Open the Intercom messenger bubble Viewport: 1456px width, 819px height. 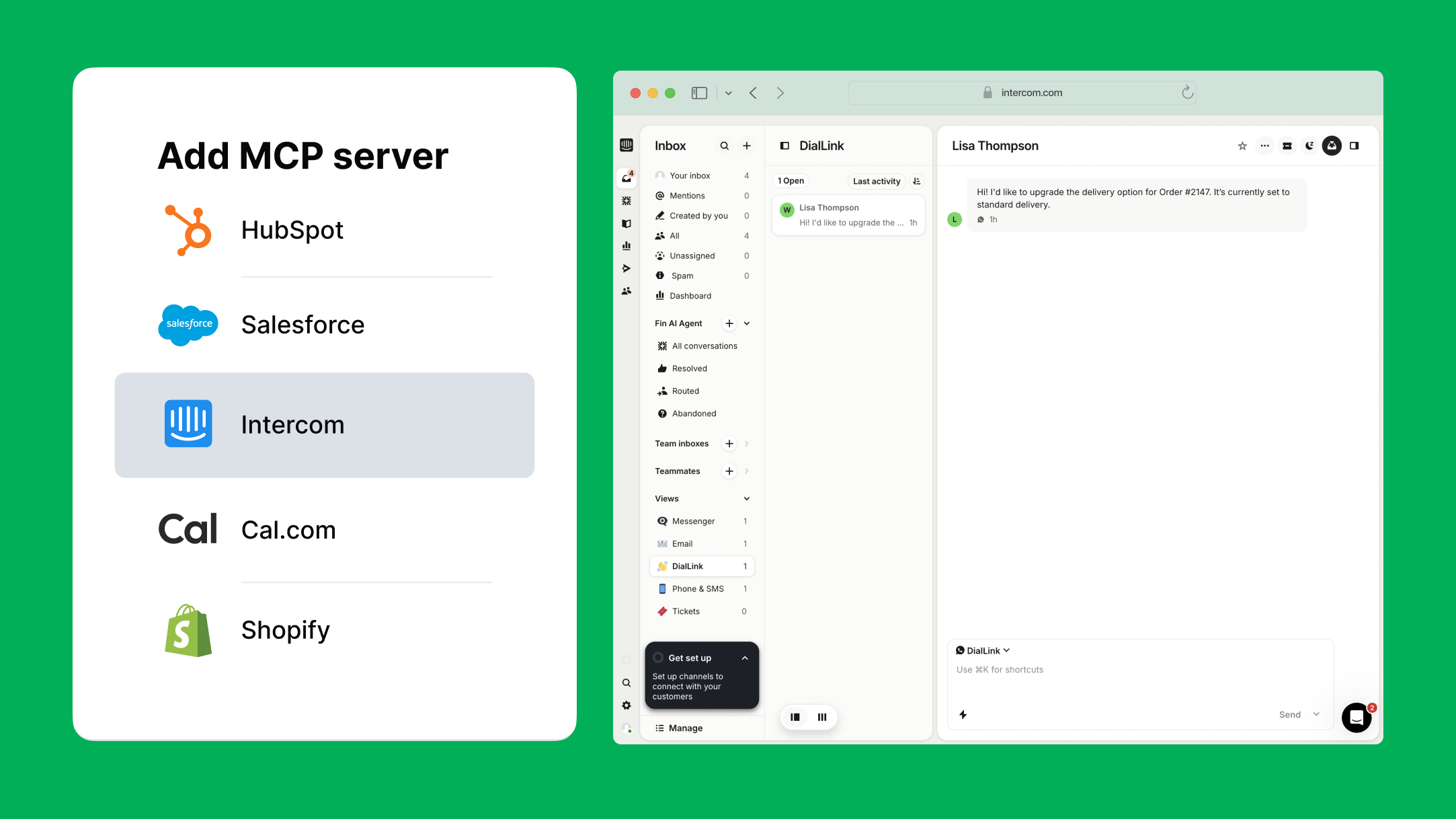(1356, 717)
